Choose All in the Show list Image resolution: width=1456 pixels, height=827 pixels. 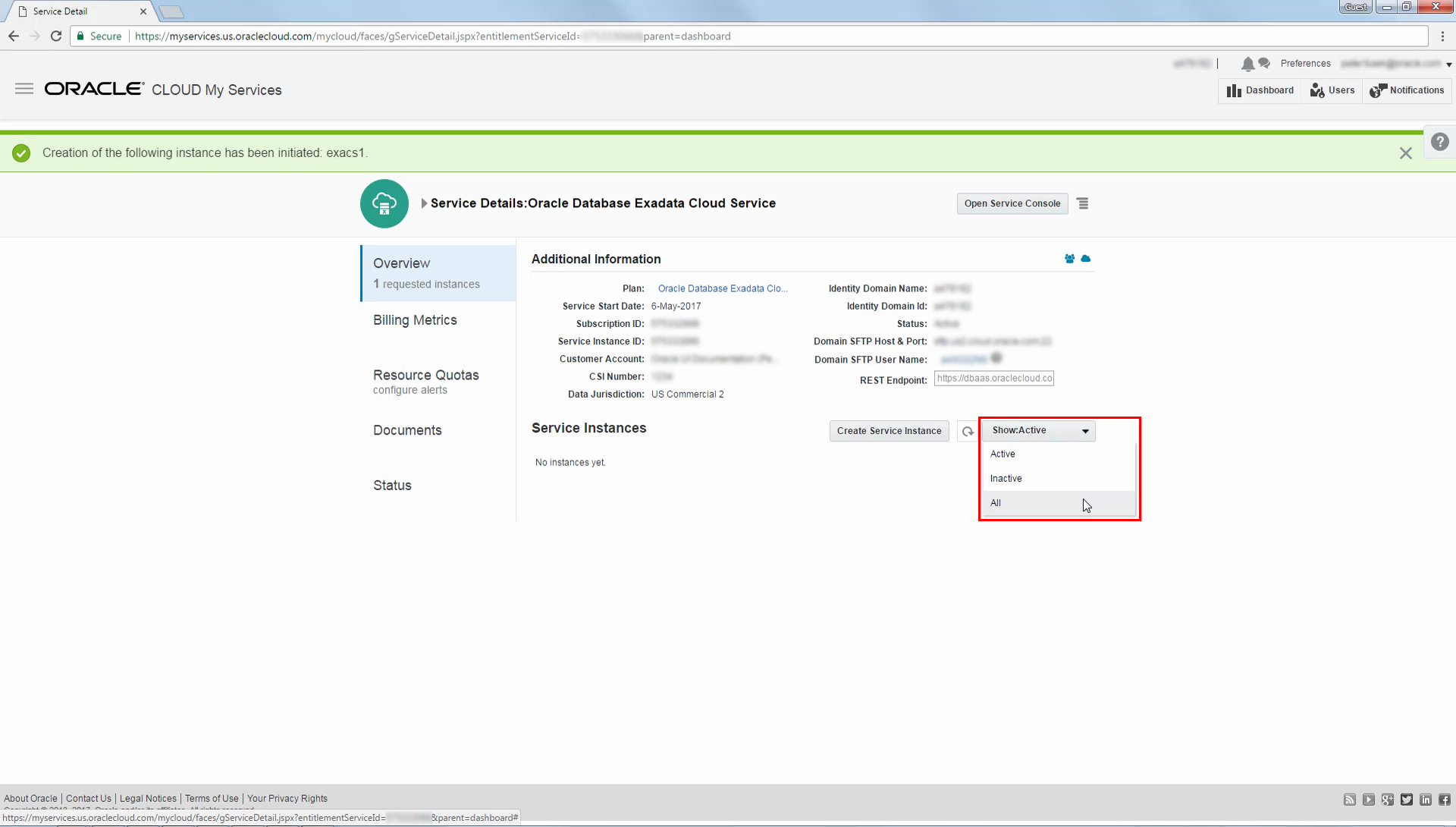click(x=1059, y=503)
